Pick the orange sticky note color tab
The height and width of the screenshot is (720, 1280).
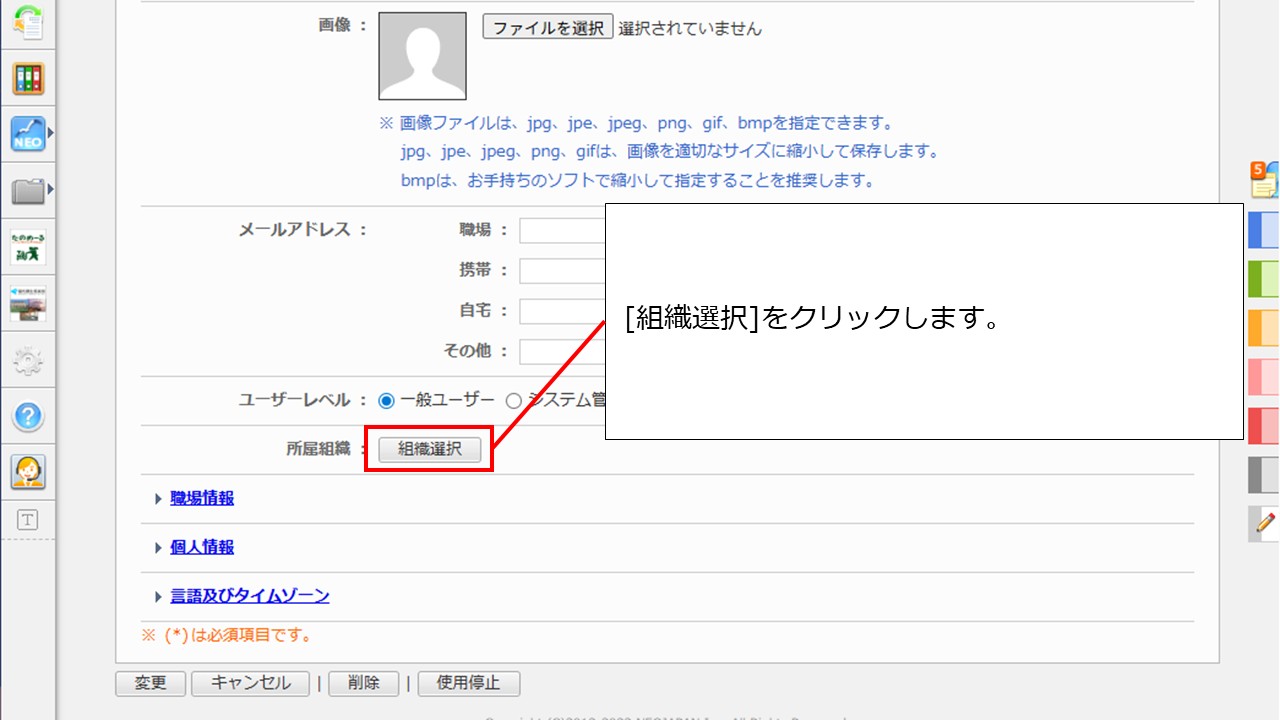coord(1264,327)
